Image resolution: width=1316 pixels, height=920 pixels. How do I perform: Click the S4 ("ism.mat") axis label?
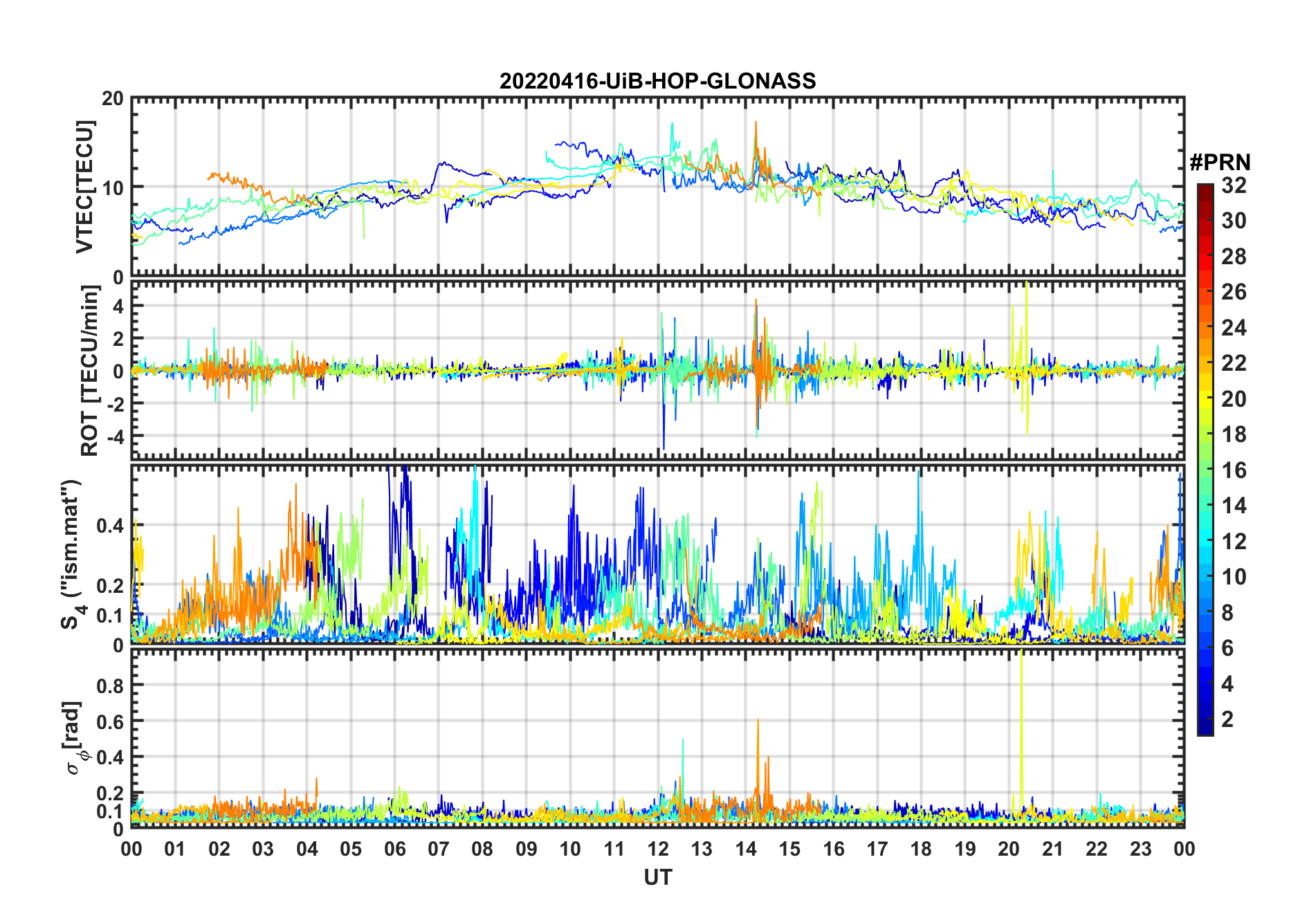tap(72, 554)
